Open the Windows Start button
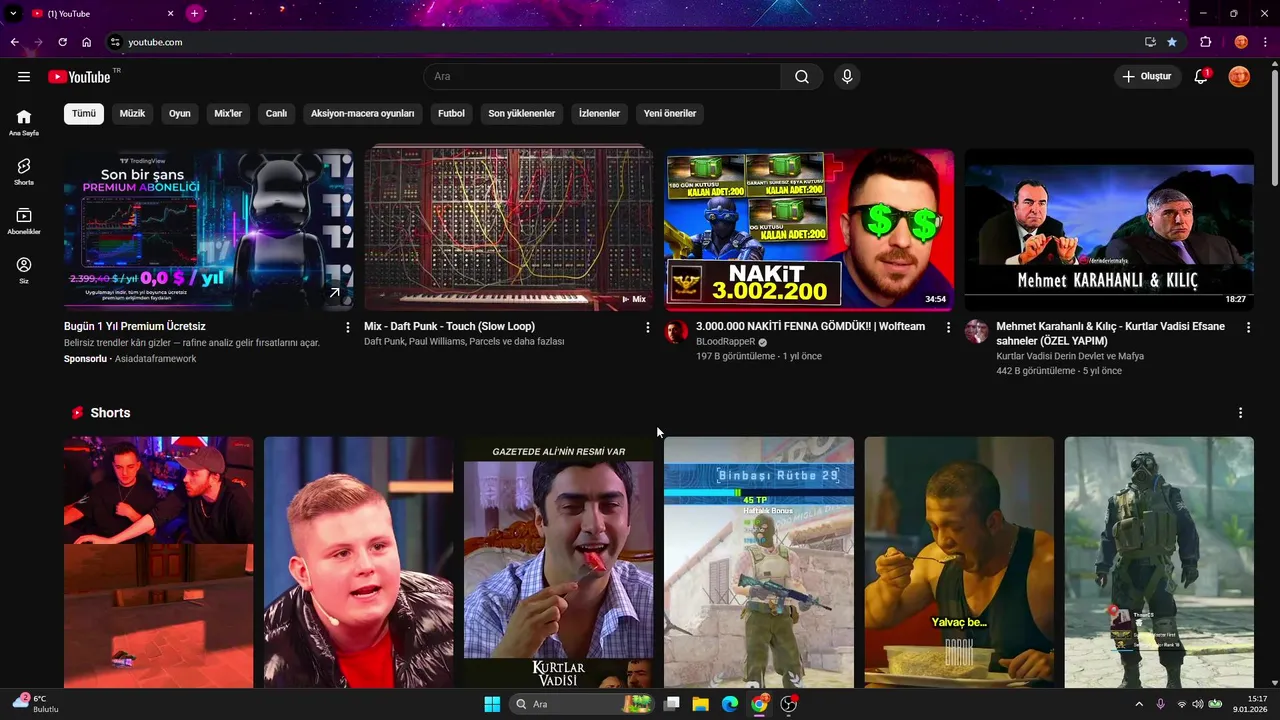The image size is (1280, 720). 492,704
